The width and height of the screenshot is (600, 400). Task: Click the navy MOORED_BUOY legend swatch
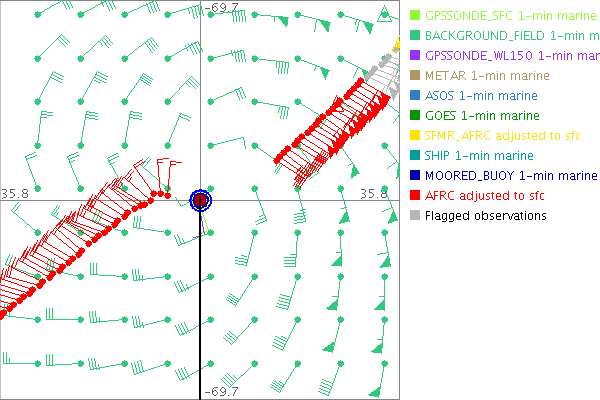[415, 176]
